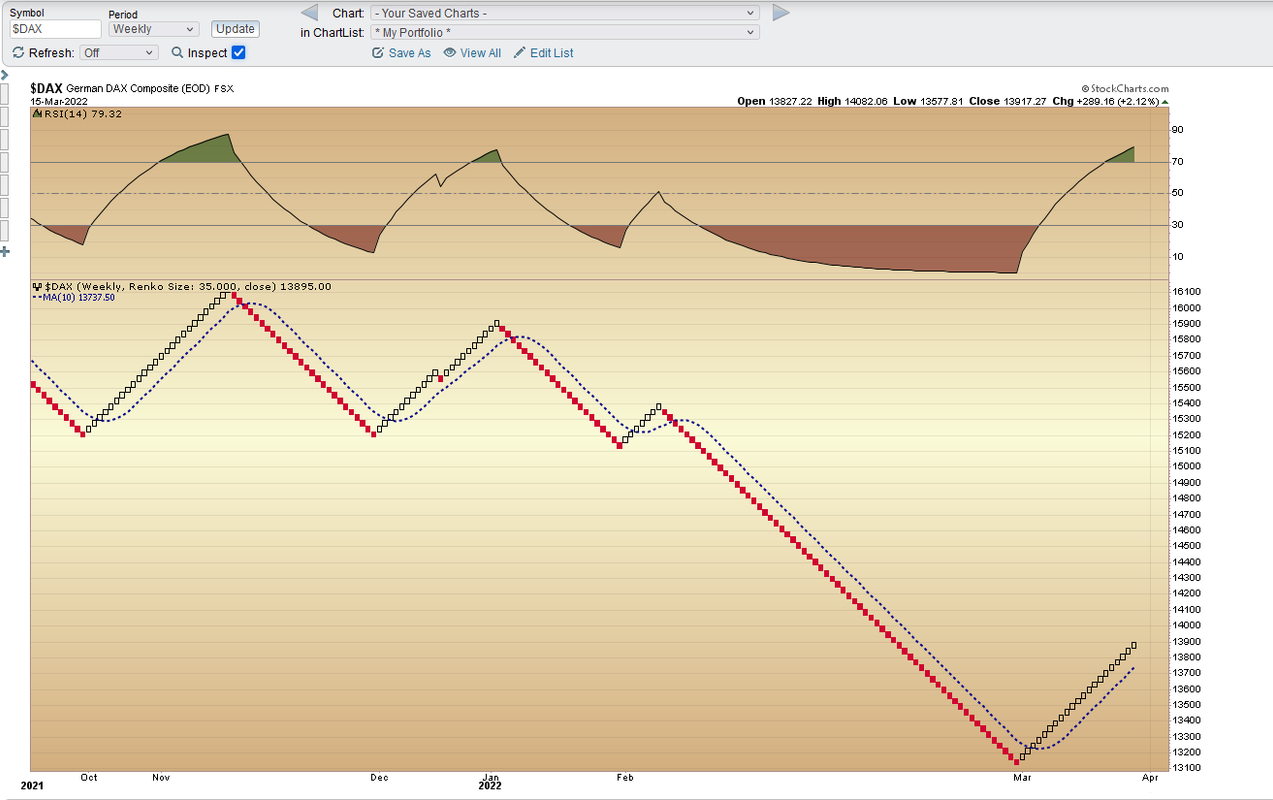
Task: Click the 2022 year label under Jan
Action: tap(490, 787)
